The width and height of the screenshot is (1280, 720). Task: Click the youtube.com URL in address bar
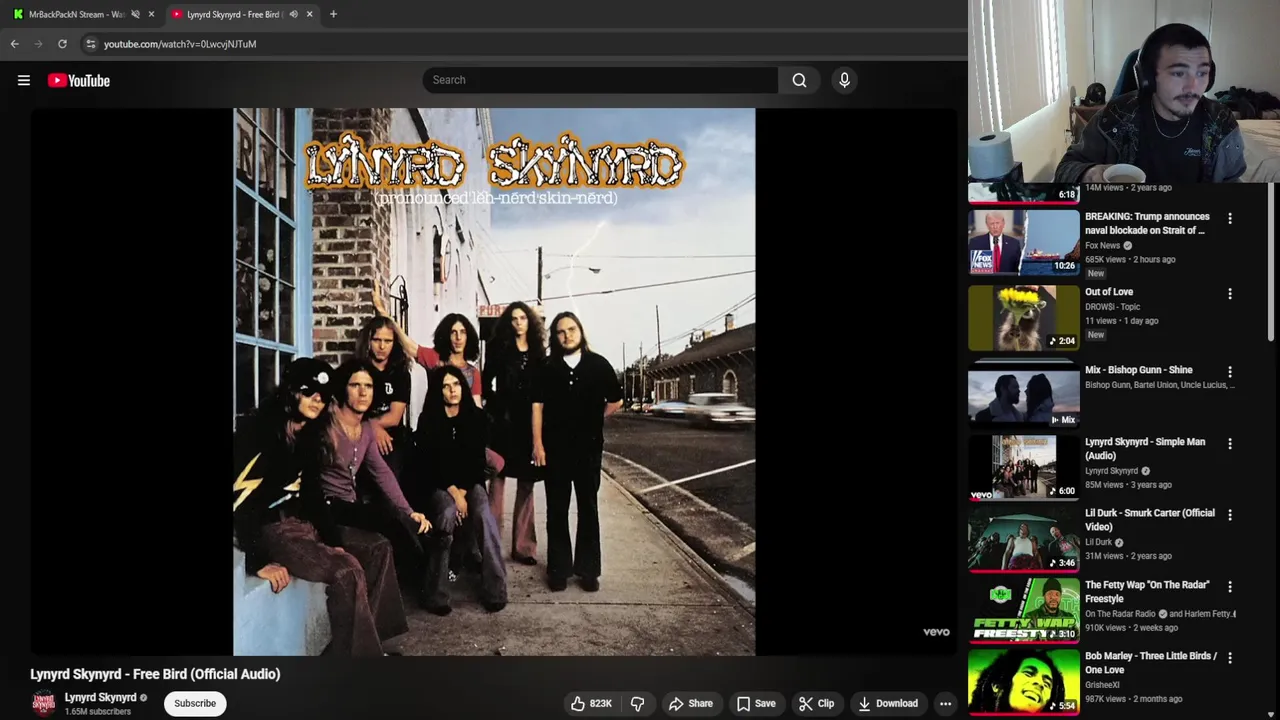point(180,44)
